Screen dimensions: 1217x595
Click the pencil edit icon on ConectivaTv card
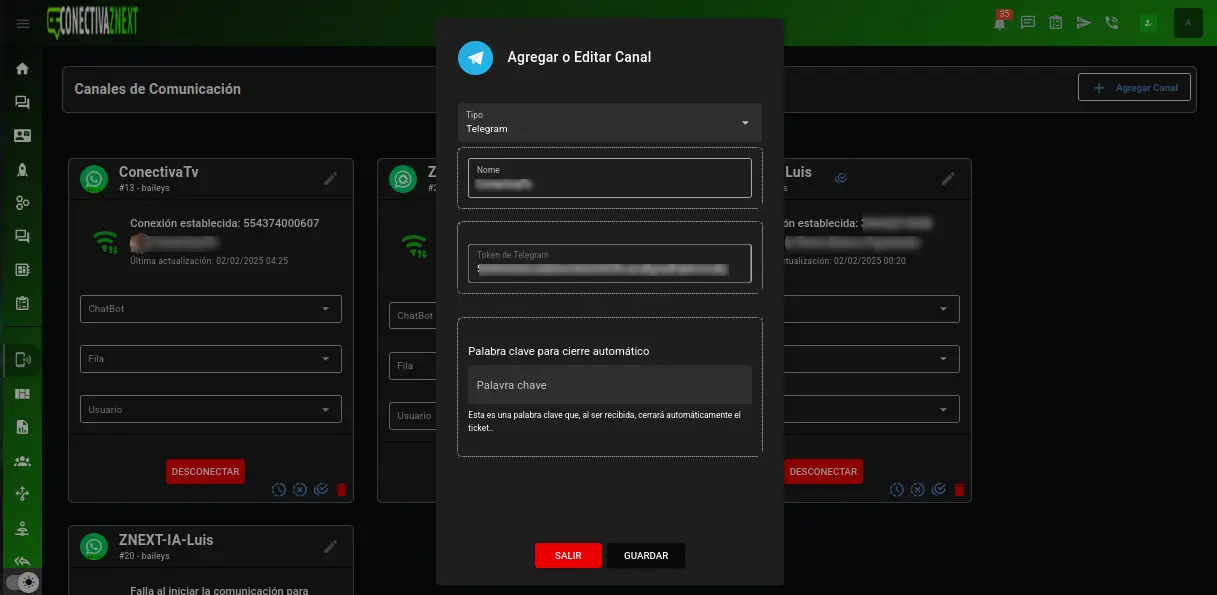[331, 179]
